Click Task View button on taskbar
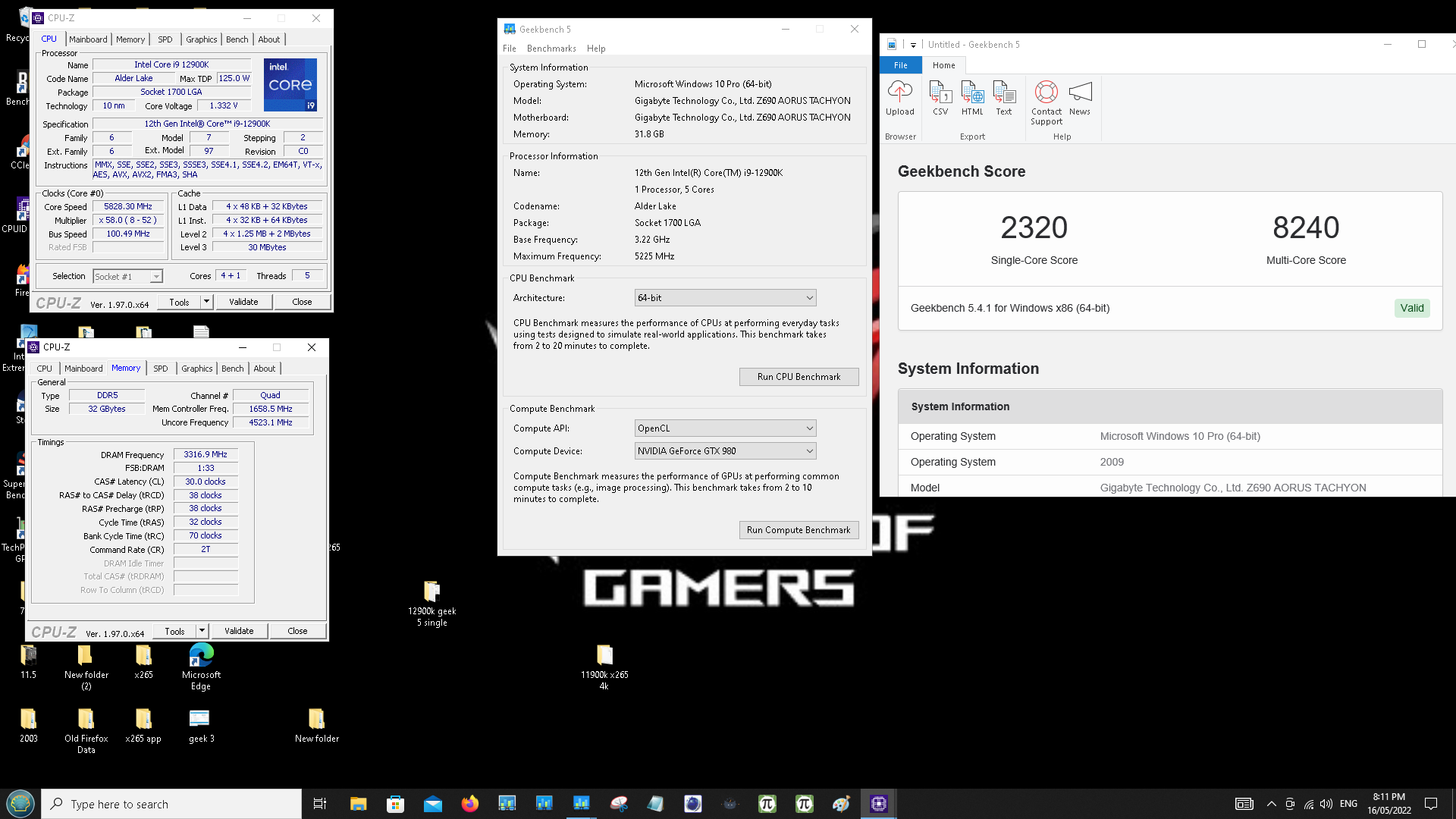 [x=320, y=804]
